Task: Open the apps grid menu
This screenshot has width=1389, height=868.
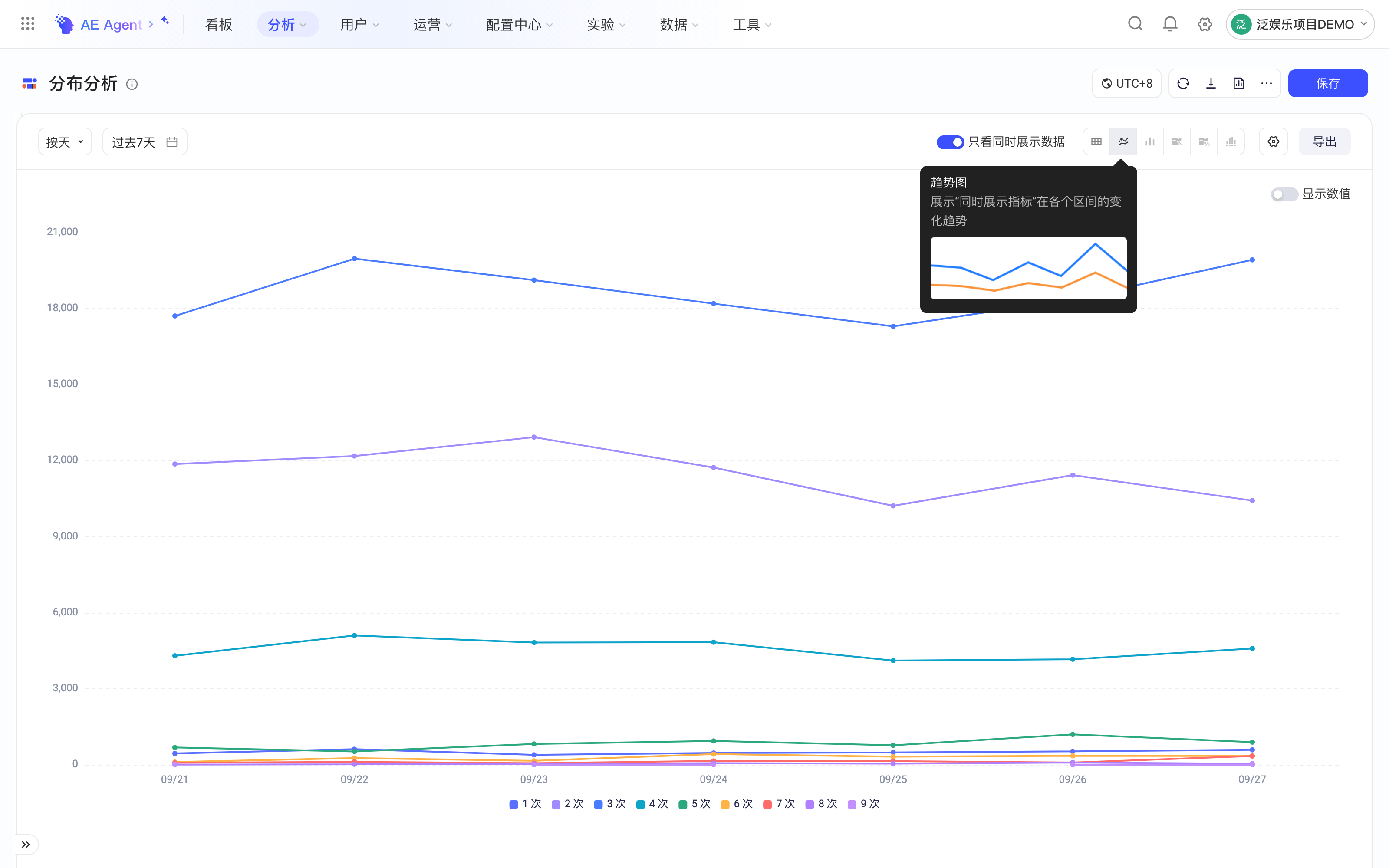Action: 27,24
